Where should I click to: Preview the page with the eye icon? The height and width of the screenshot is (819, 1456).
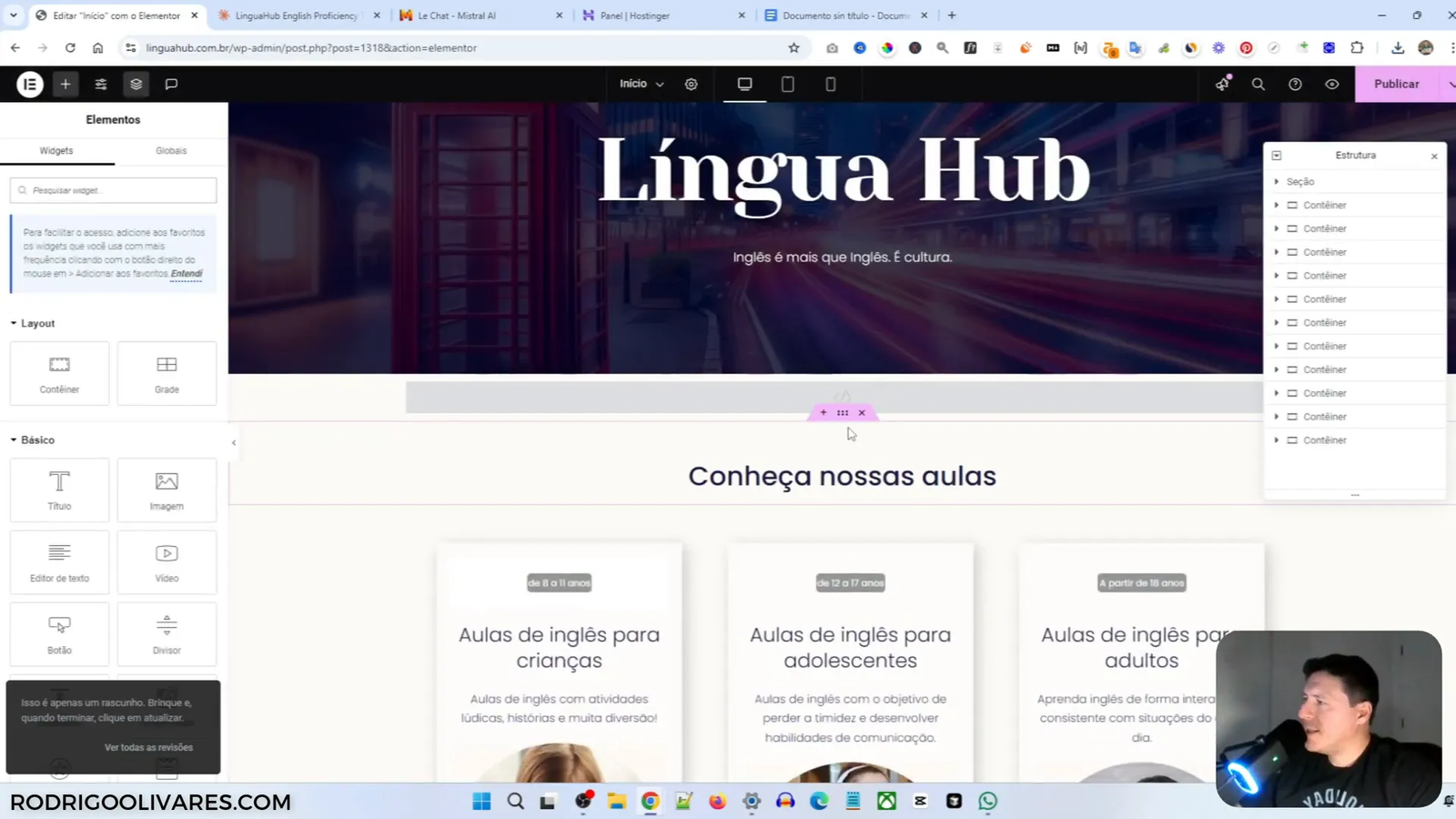[1331, 84]
